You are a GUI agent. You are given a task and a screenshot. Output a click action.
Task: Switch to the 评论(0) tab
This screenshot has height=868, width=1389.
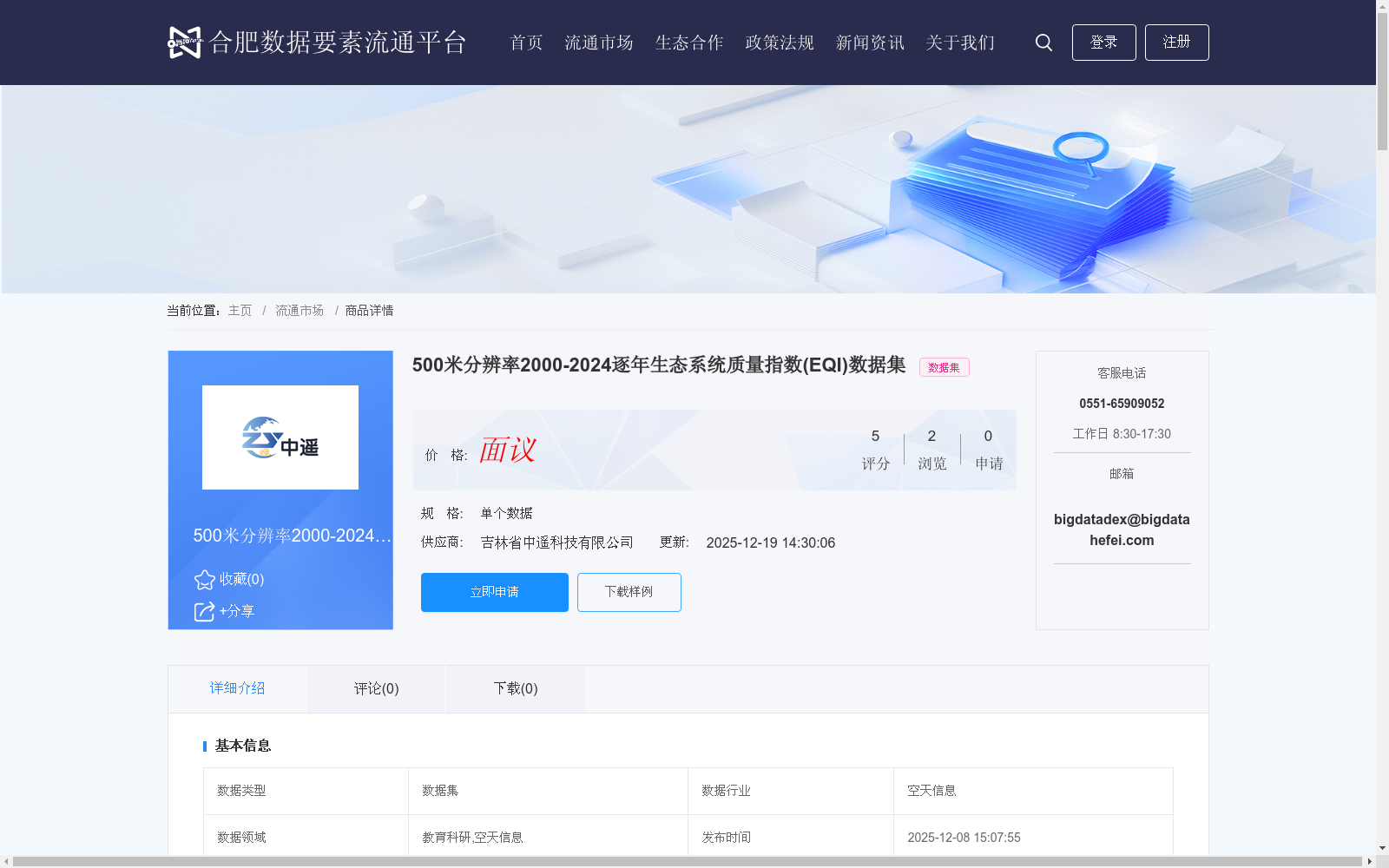pyautogui.click(x=375, y=688)
